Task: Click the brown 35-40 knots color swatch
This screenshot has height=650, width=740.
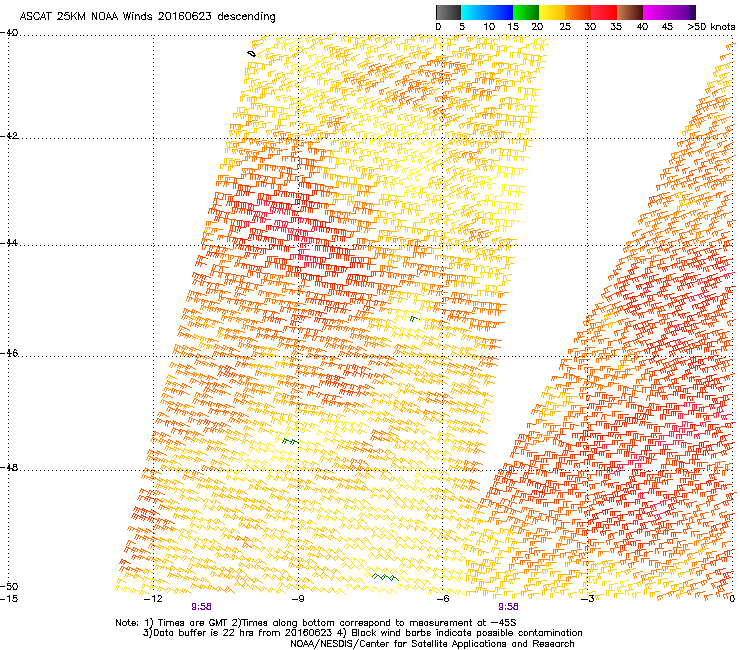Action: tap(630, 12)
